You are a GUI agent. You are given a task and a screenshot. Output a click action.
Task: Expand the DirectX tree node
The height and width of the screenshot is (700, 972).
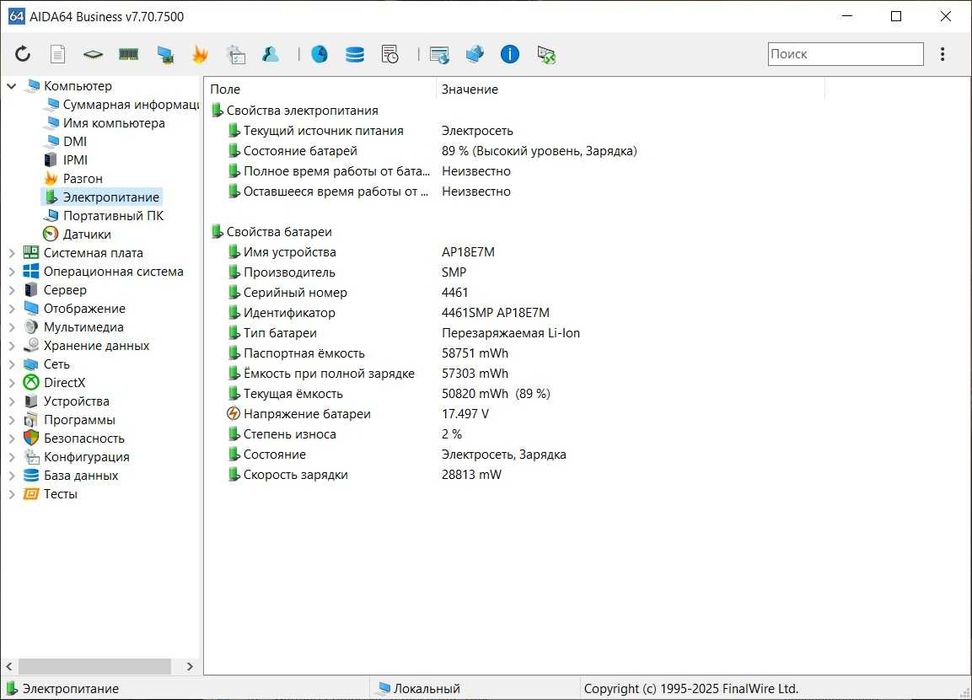11,383
